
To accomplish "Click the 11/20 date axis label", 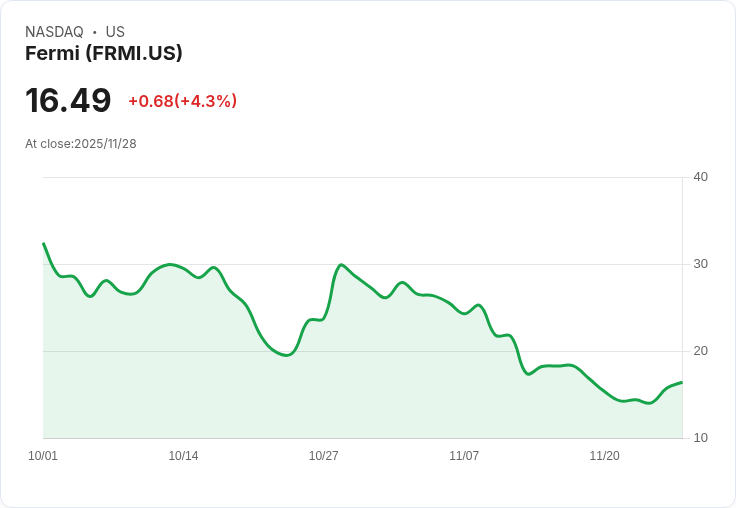I will [x=604, y=456].
